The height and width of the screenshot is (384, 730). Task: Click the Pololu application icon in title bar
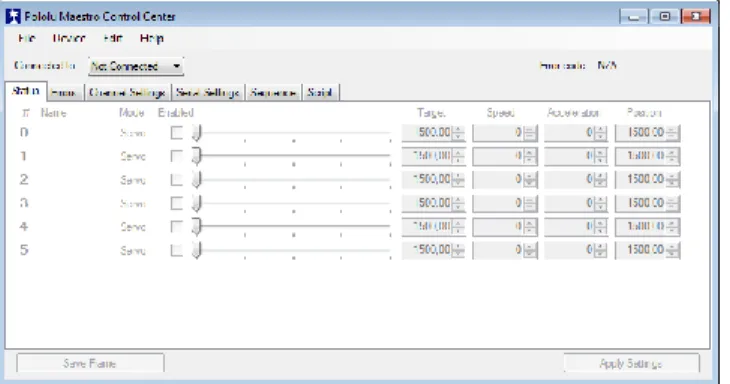pos(13,16)
